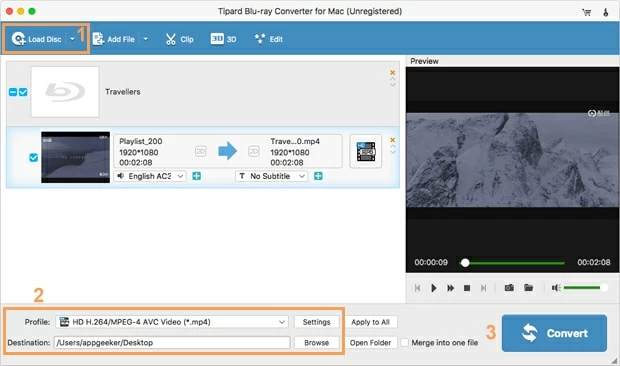The height and width of the screenshot is (366, 620).
Task: Toggle output 2D mode icon
Action: [x=253, y=151]
